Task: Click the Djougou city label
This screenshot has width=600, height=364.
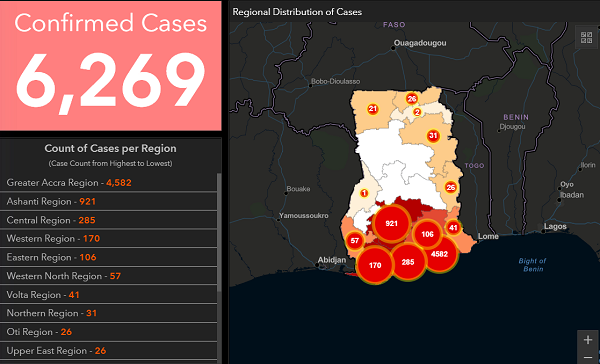Action: tap(512, 126)
